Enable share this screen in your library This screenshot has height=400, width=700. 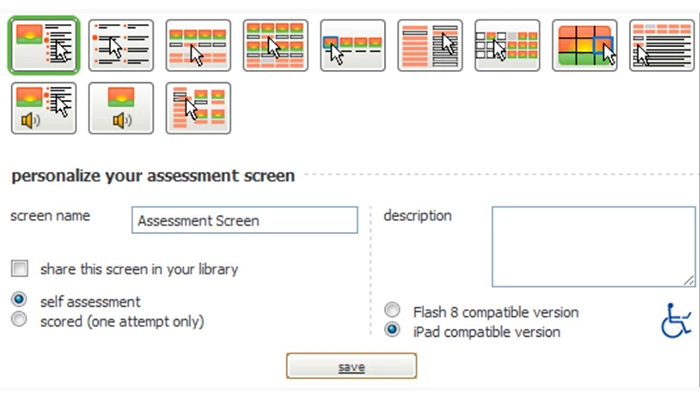click(x=19, y=268)
